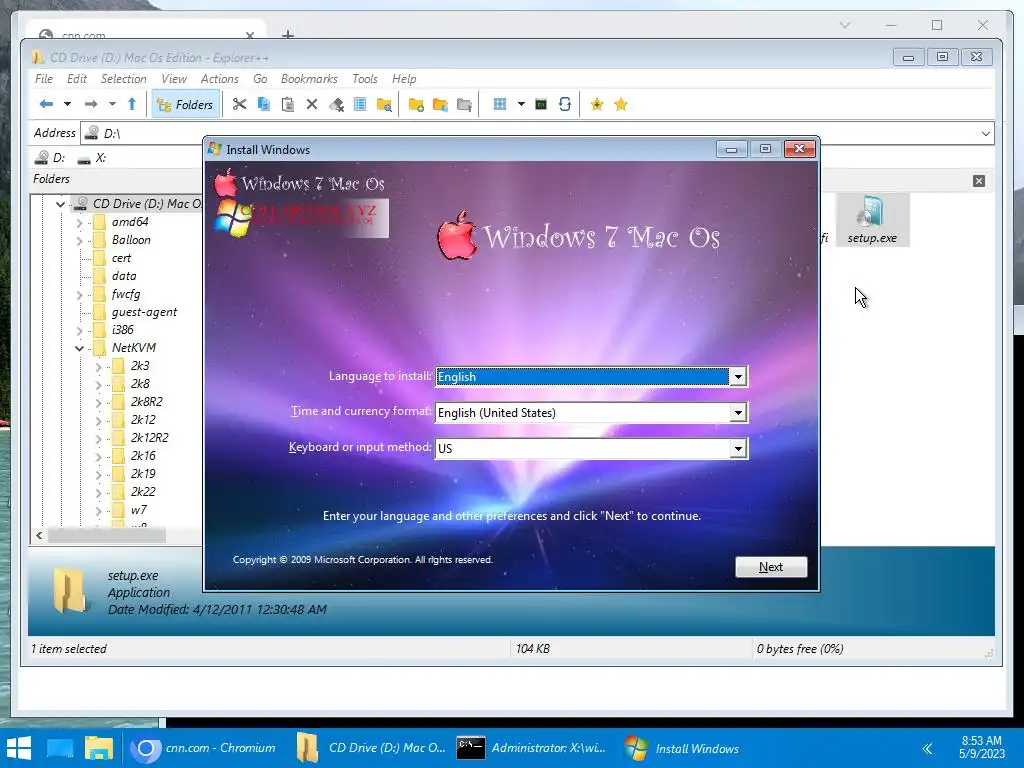The height and width of the screenshot is (768, 1024).
Task: Open a new tab in Chromium
Action: click(288, 34)
